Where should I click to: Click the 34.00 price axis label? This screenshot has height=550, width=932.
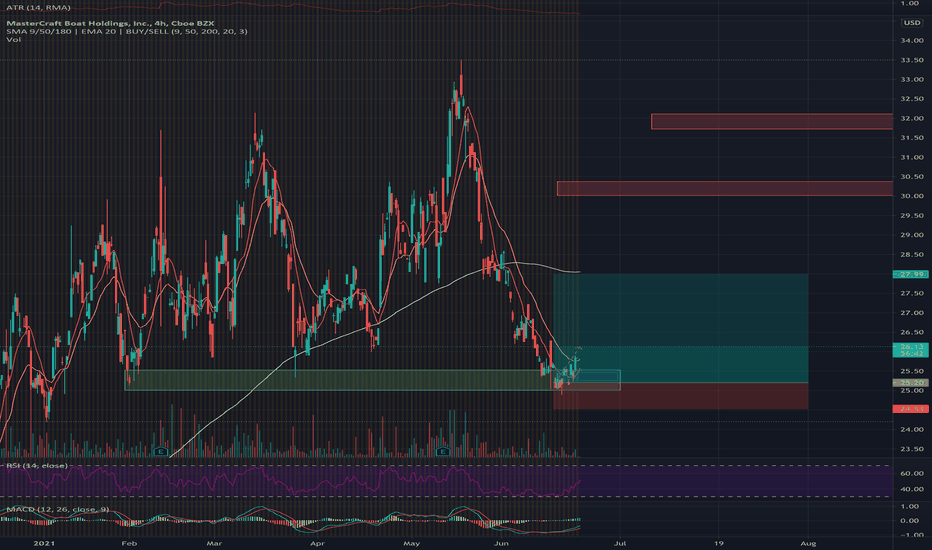point(912,40)
